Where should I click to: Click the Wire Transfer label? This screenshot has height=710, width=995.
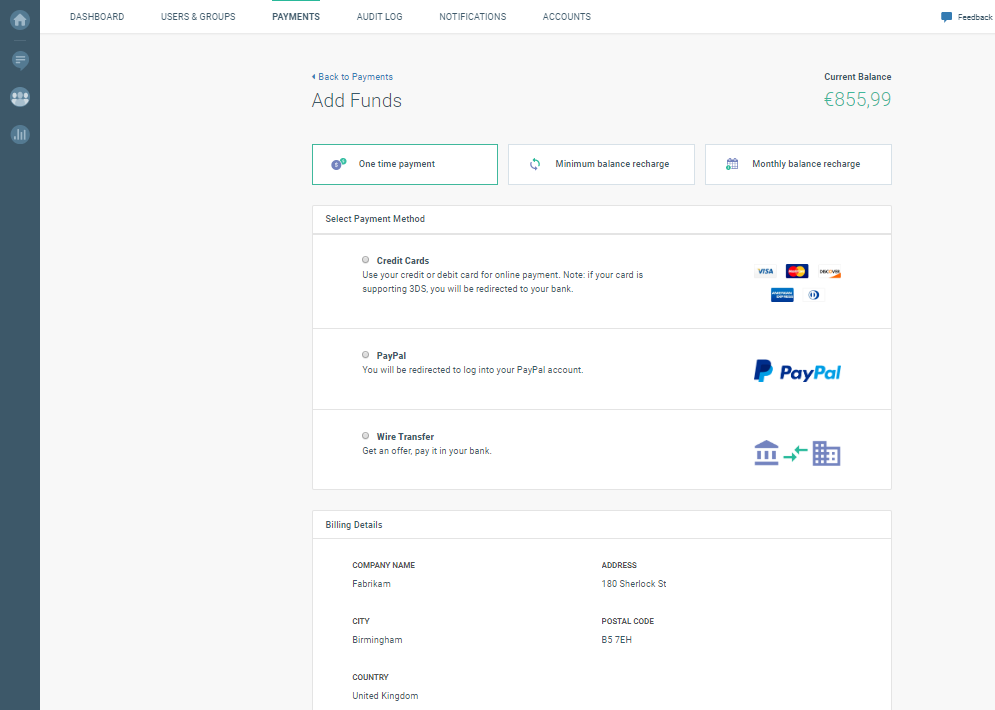405,437
